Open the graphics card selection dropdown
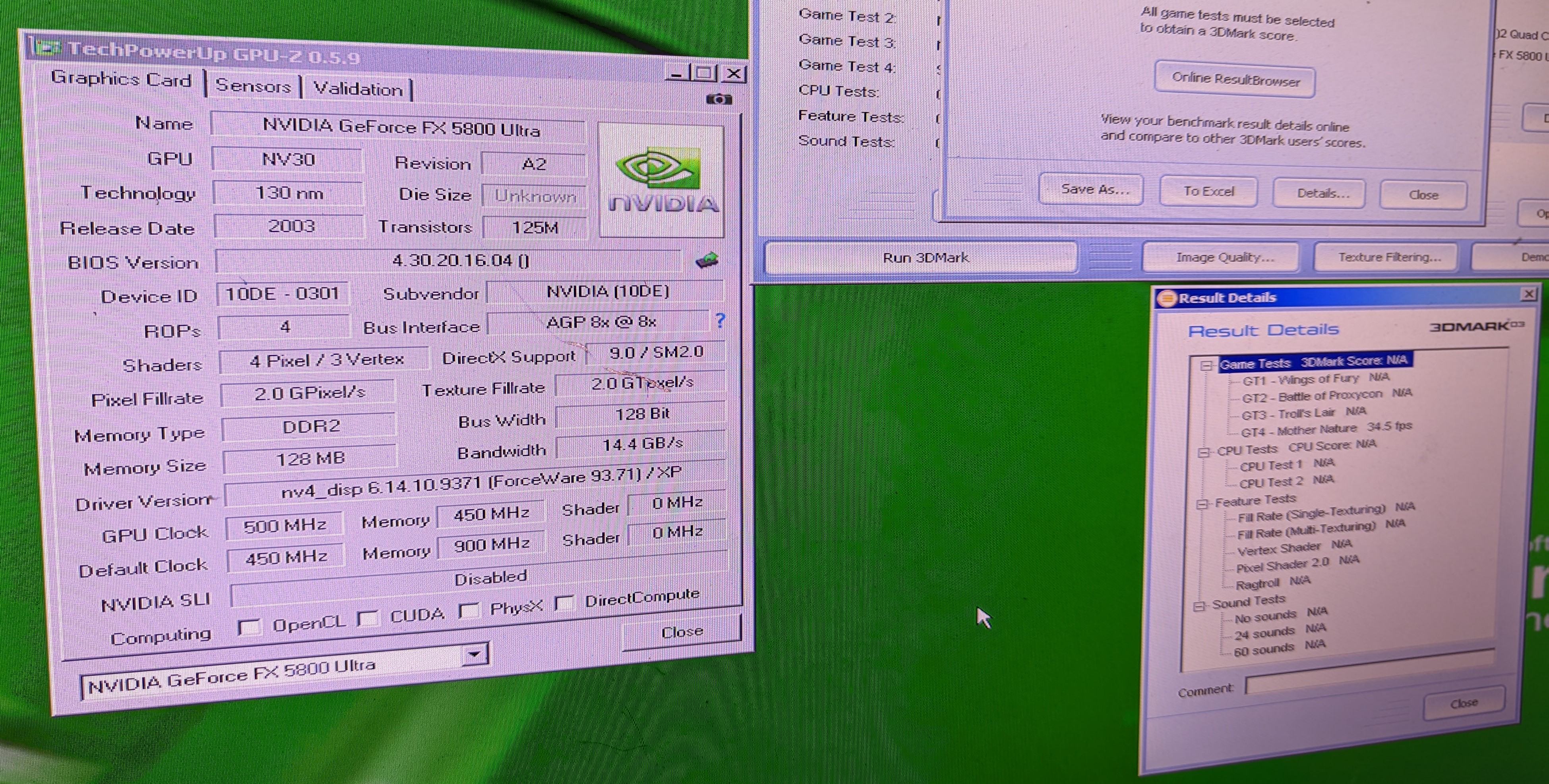Image resolution: width=1549 pixels, height=784 pixels. [475, 654]
